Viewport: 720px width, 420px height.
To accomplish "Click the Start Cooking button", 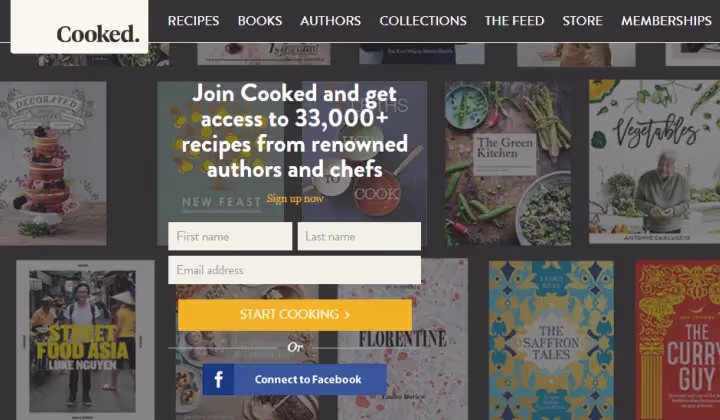I will tap(295, 315).
